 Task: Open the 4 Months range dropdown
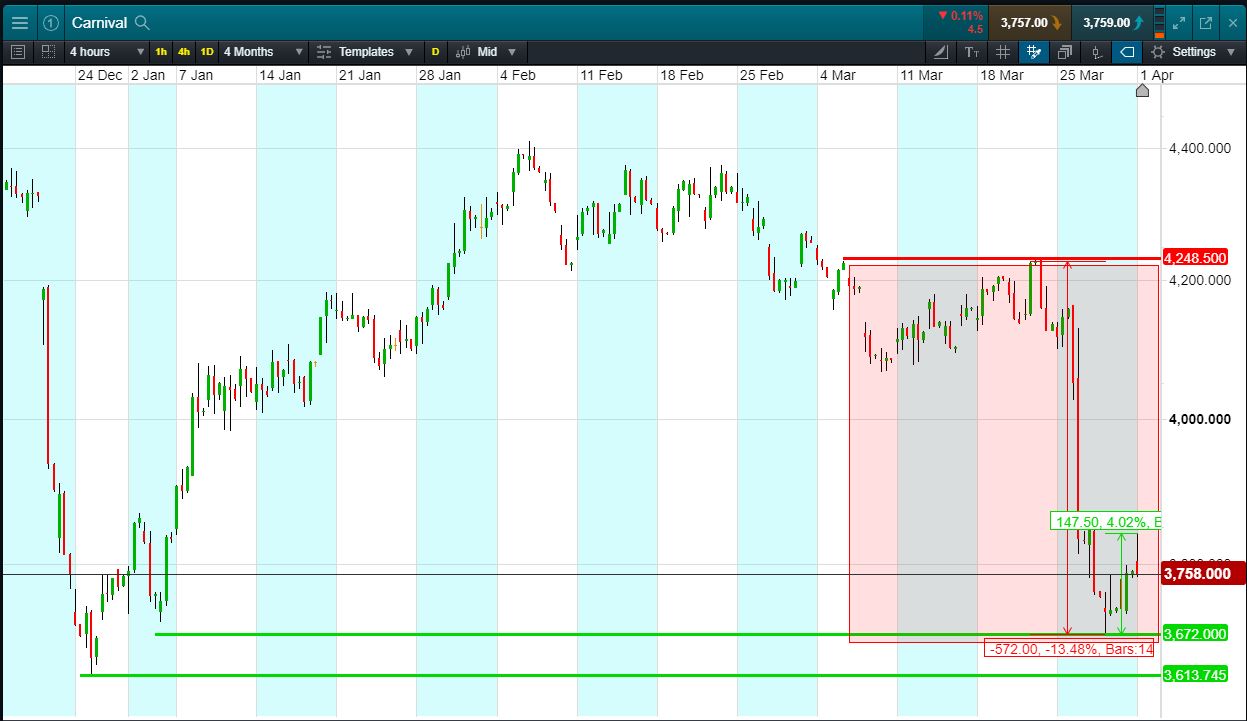(263, 52)
